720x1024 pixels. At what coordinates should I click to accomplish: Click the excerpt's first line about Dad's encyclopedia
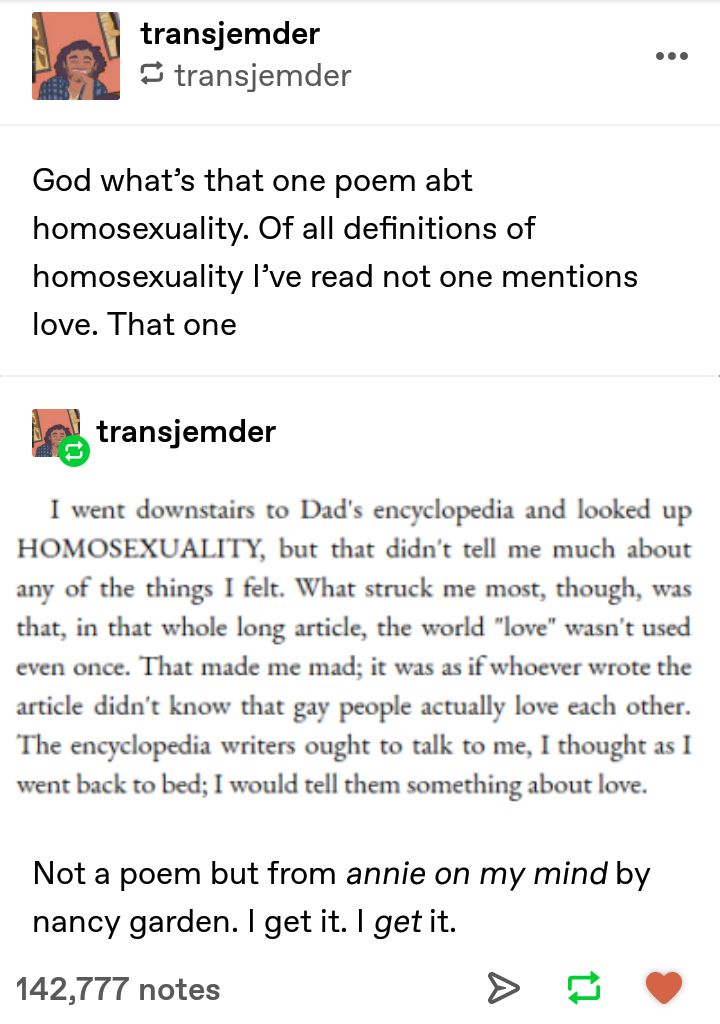click(x=370, y=510)
